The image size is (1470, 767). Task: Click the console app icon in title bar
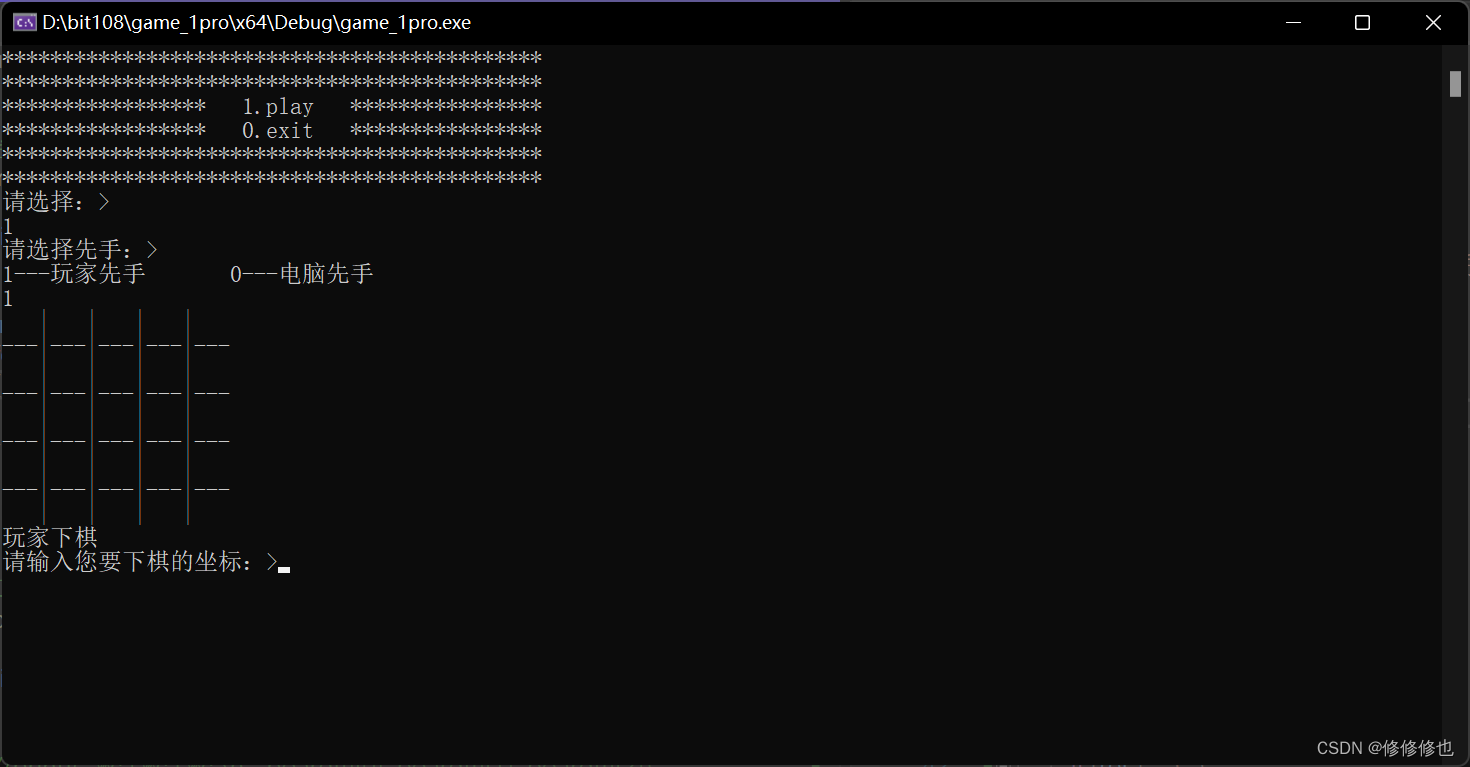pos(25,22)
